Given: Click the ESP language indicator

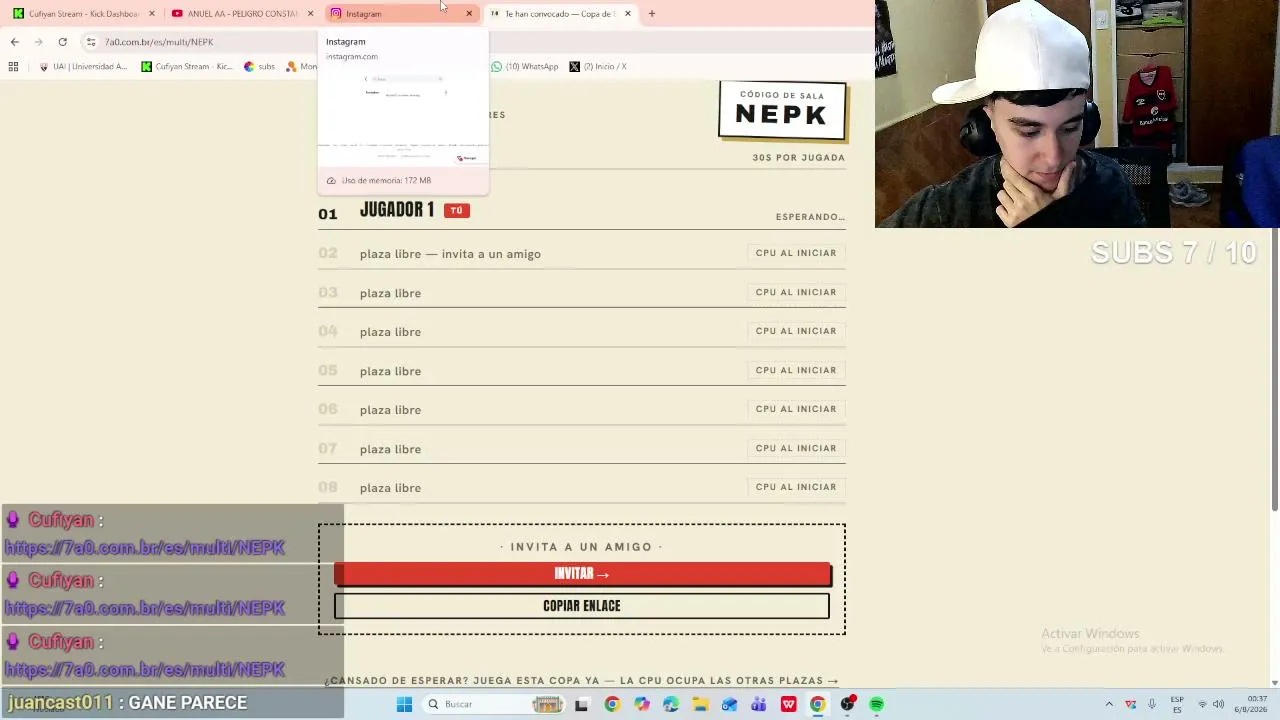Looking at the screenshot, I should click(x=1177, y=704).
